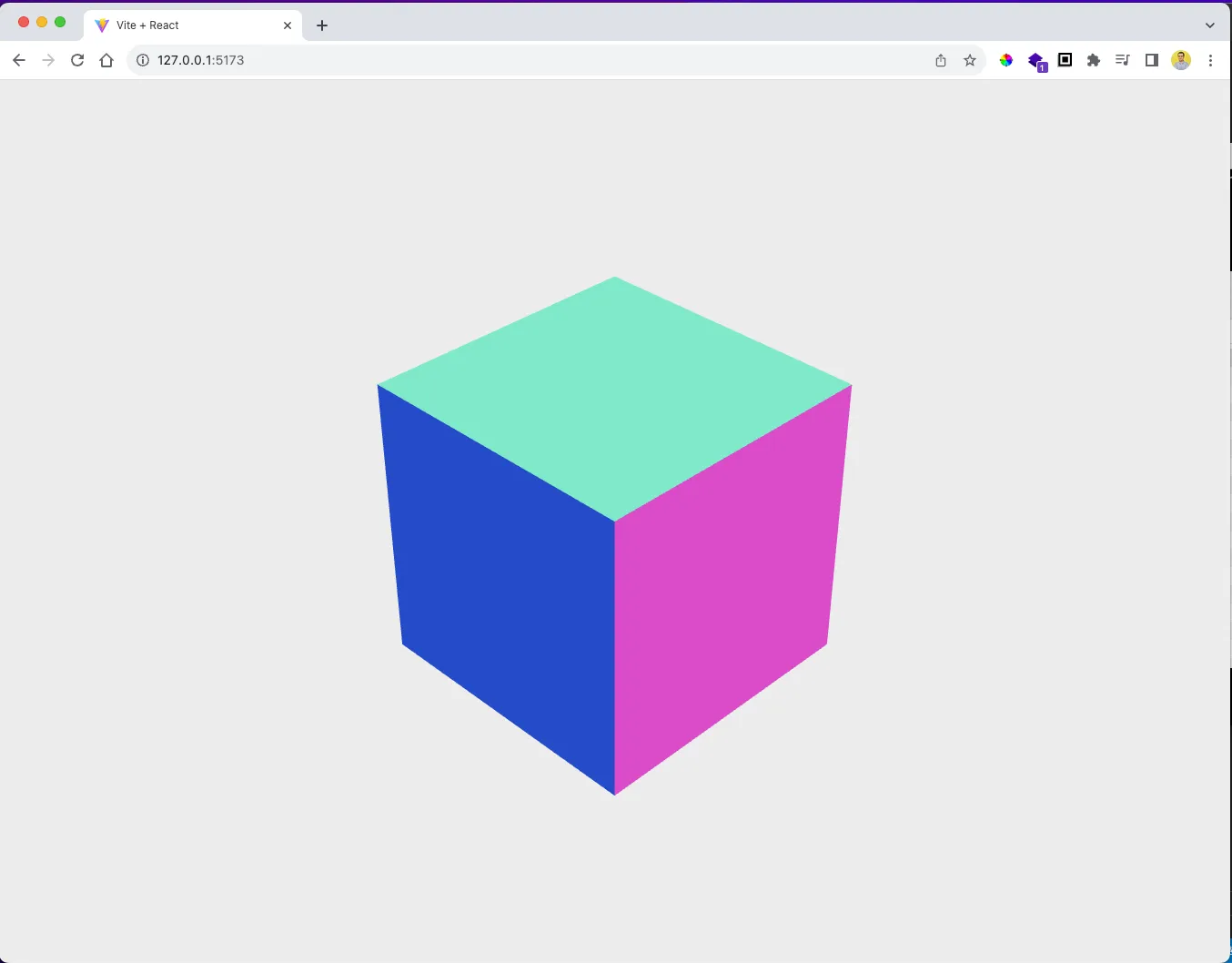Share this page using the share icon
Screen dimensions: 1232x963
941,60
